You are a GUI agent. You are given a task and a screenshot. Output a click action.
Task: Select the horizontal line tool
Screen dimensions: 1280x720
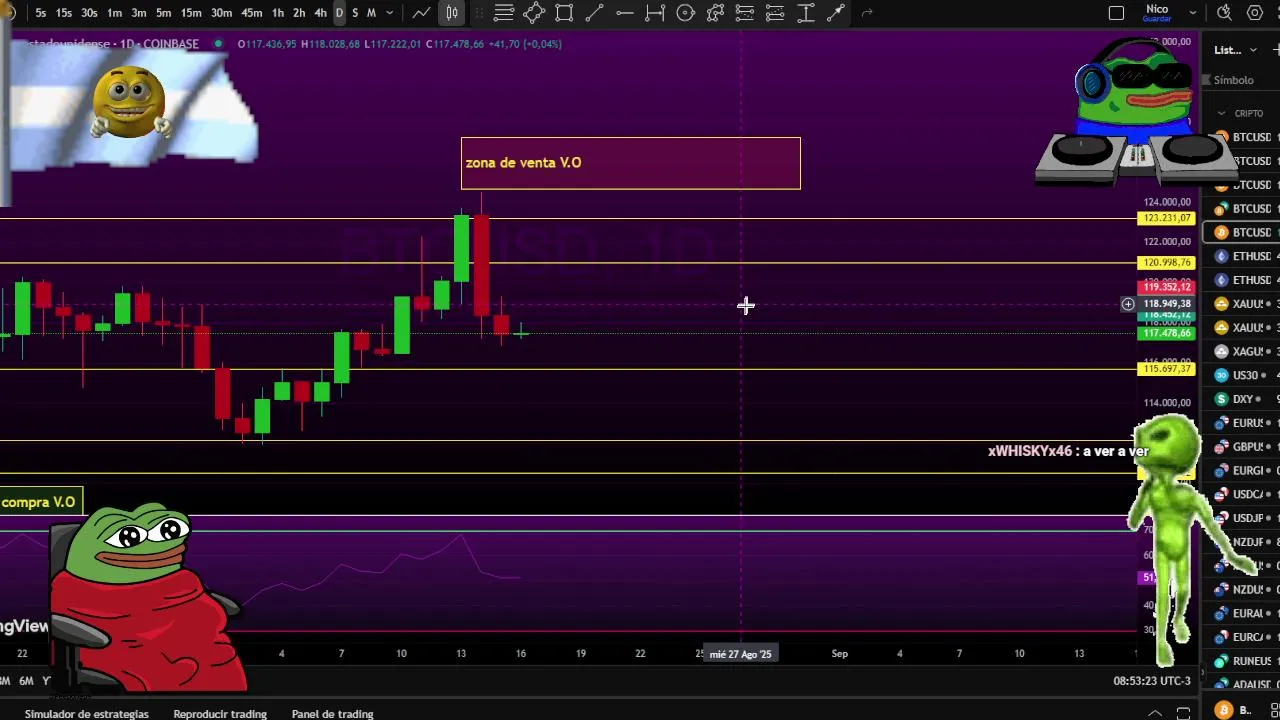(625, 13)
